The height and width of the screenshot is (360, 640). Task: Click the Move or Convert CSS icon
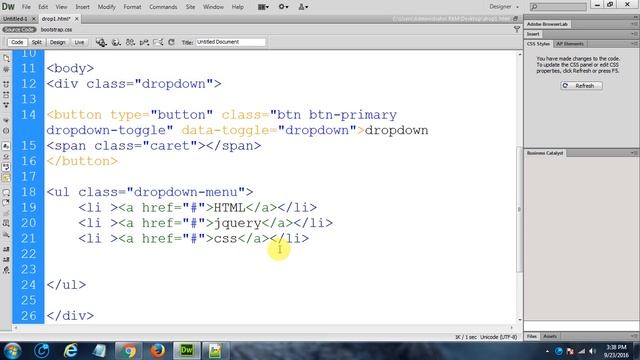click(6, 234)
